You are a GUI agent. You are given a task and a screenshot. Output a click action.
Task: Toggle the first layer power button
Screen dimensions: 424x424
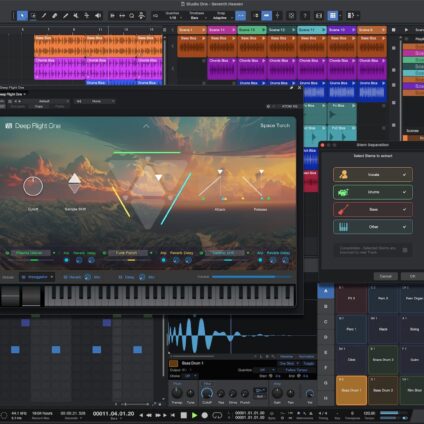pos(7,253)
